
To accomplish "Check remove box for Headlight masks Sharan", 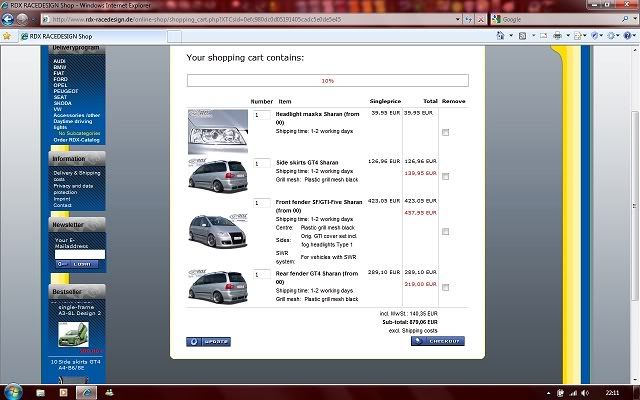I will 445,132.
